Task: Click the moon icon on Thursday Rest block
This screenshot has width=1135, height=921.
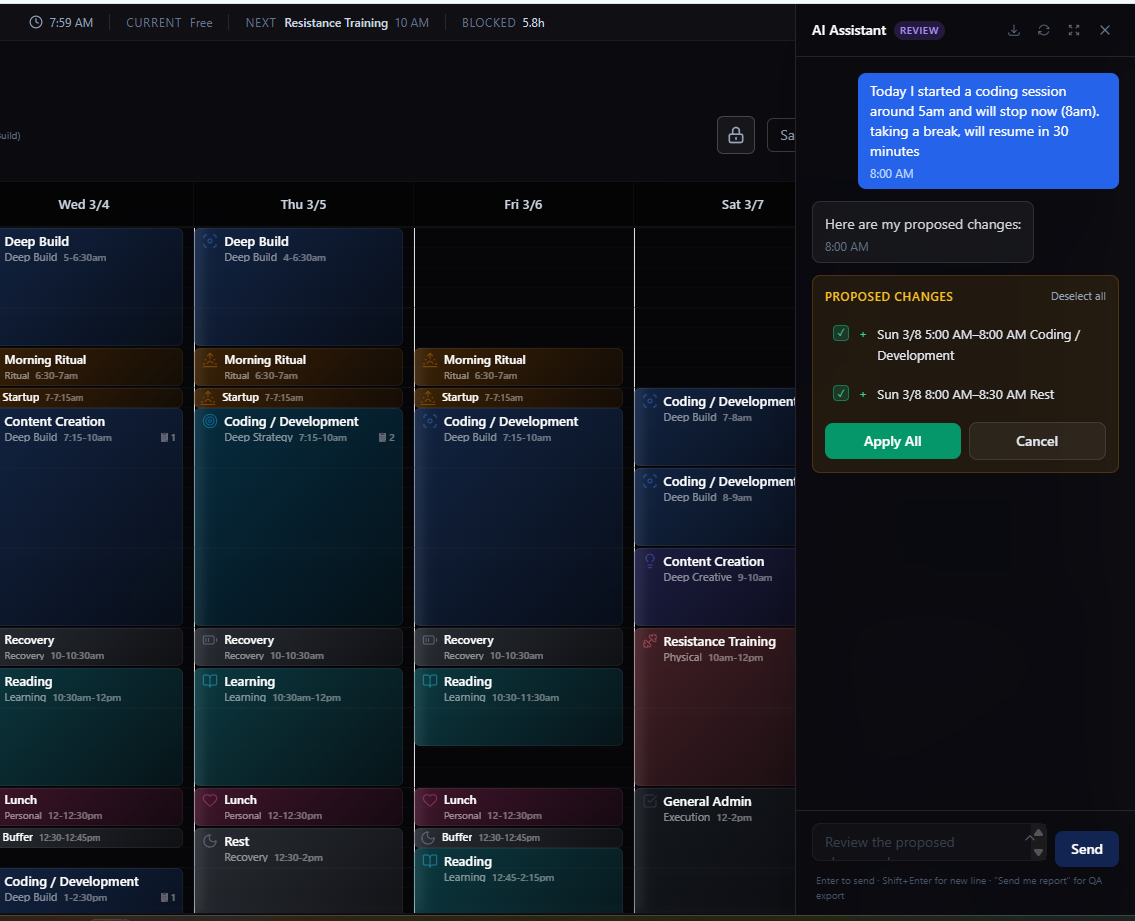Action: pyautogui.click(x=210, y=842)
